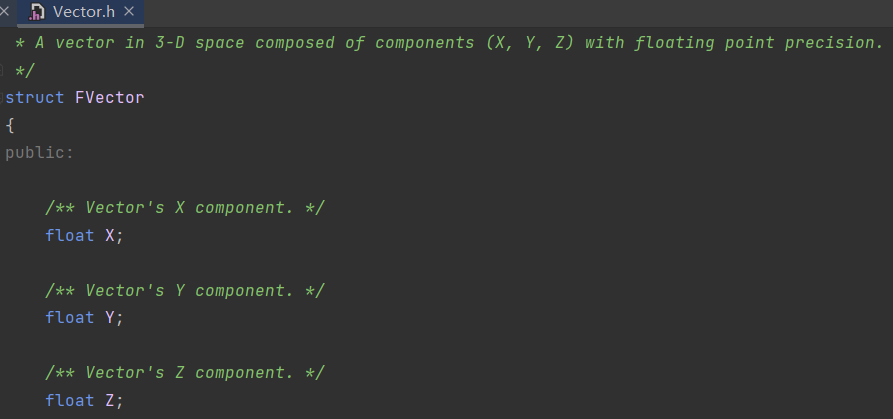Click the float keyword before X

(70, 236)
